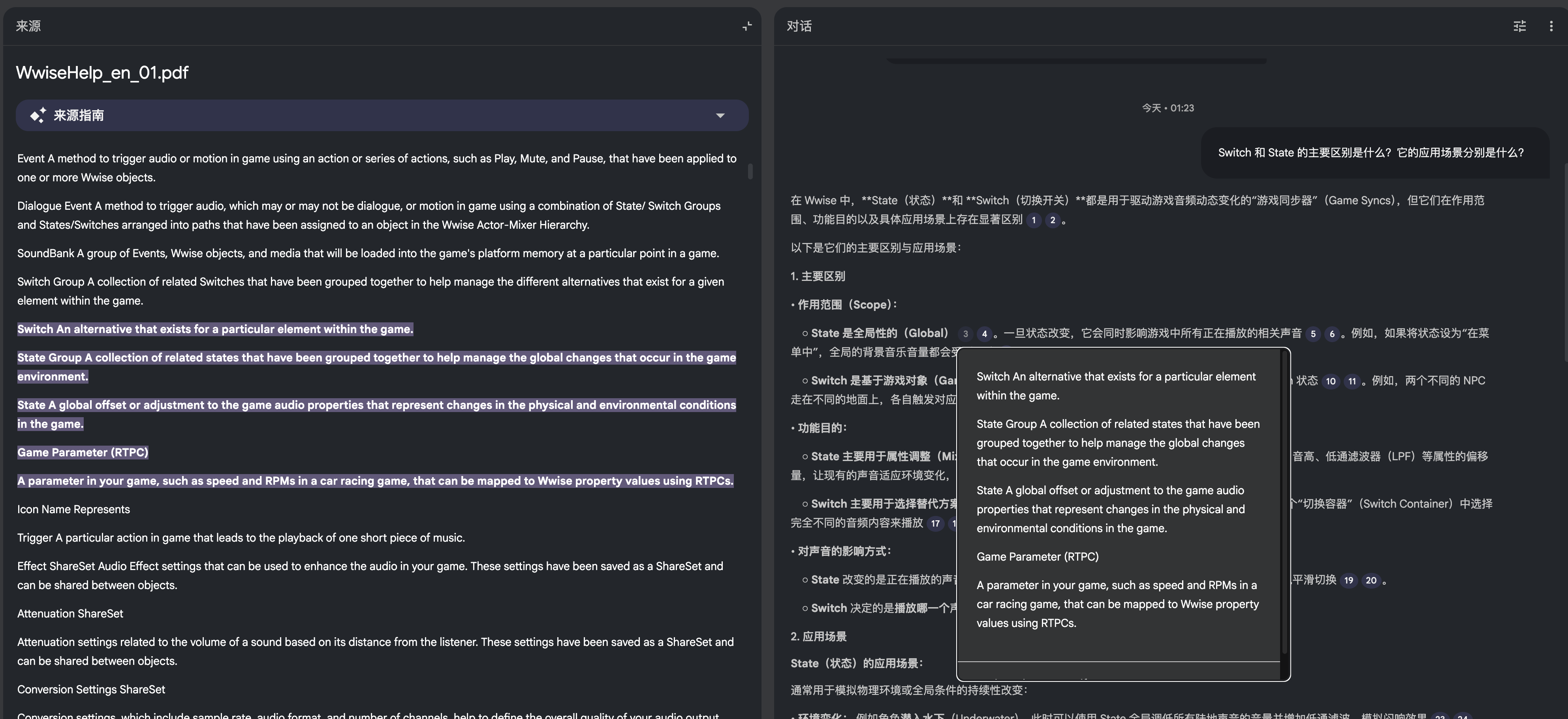Click citation badge 20

pyautogui.click(x=1371, y=580)
